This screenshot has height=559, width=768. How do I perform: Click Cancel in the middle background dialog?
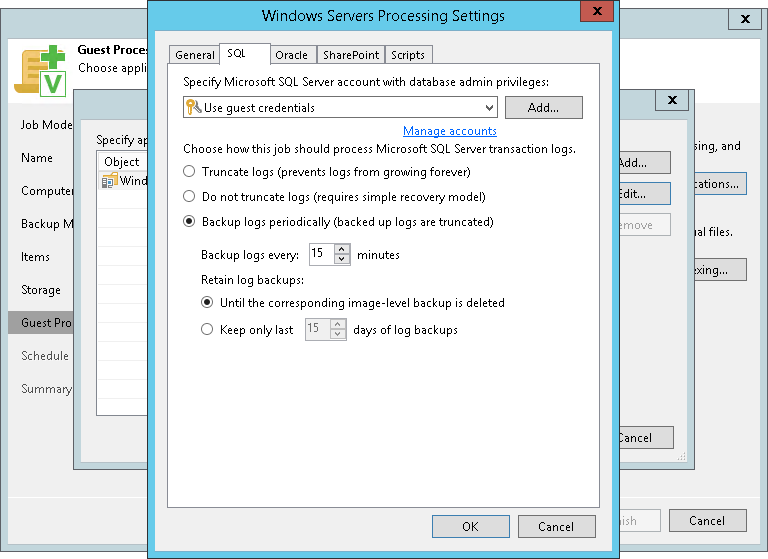click(647, 437)
